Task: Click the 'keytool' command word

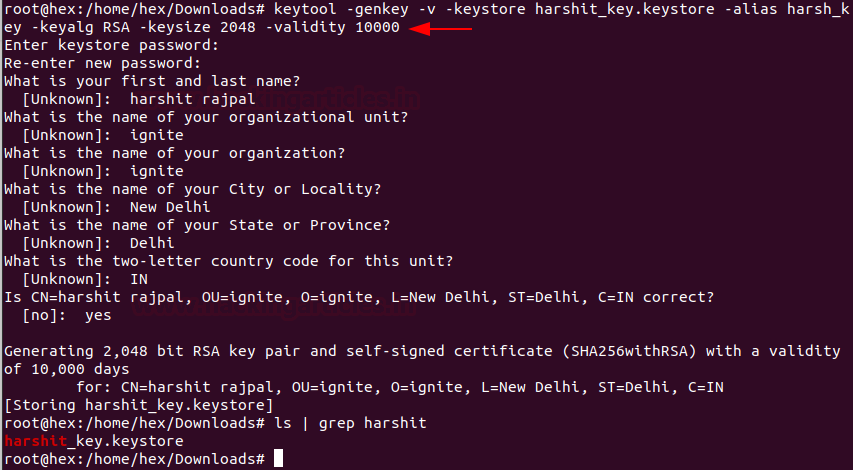Action: click(x=305, y=9)
